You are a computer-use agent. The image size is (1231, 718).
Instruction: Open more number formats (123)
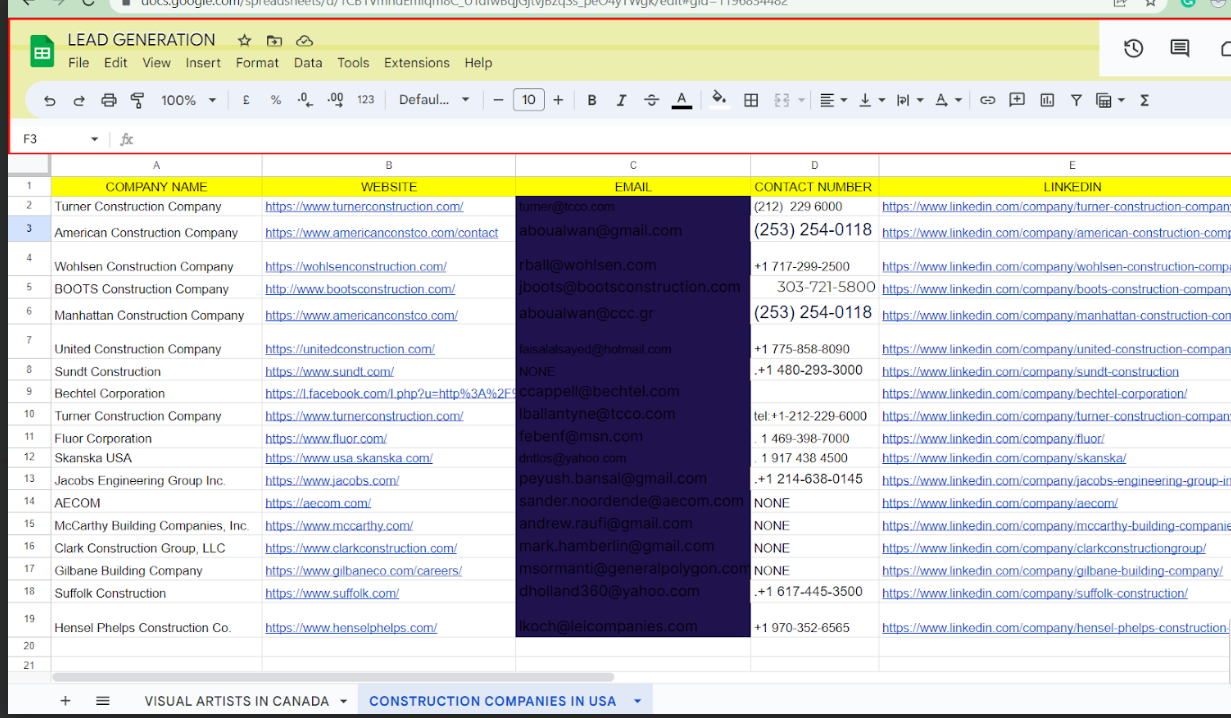pyautogui.click(x=366, y=100)
